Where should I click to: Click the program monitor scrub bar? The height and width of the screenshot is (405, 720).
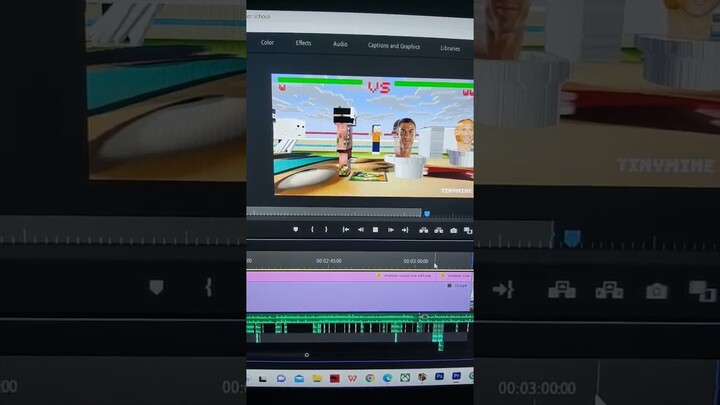point(334,212)
